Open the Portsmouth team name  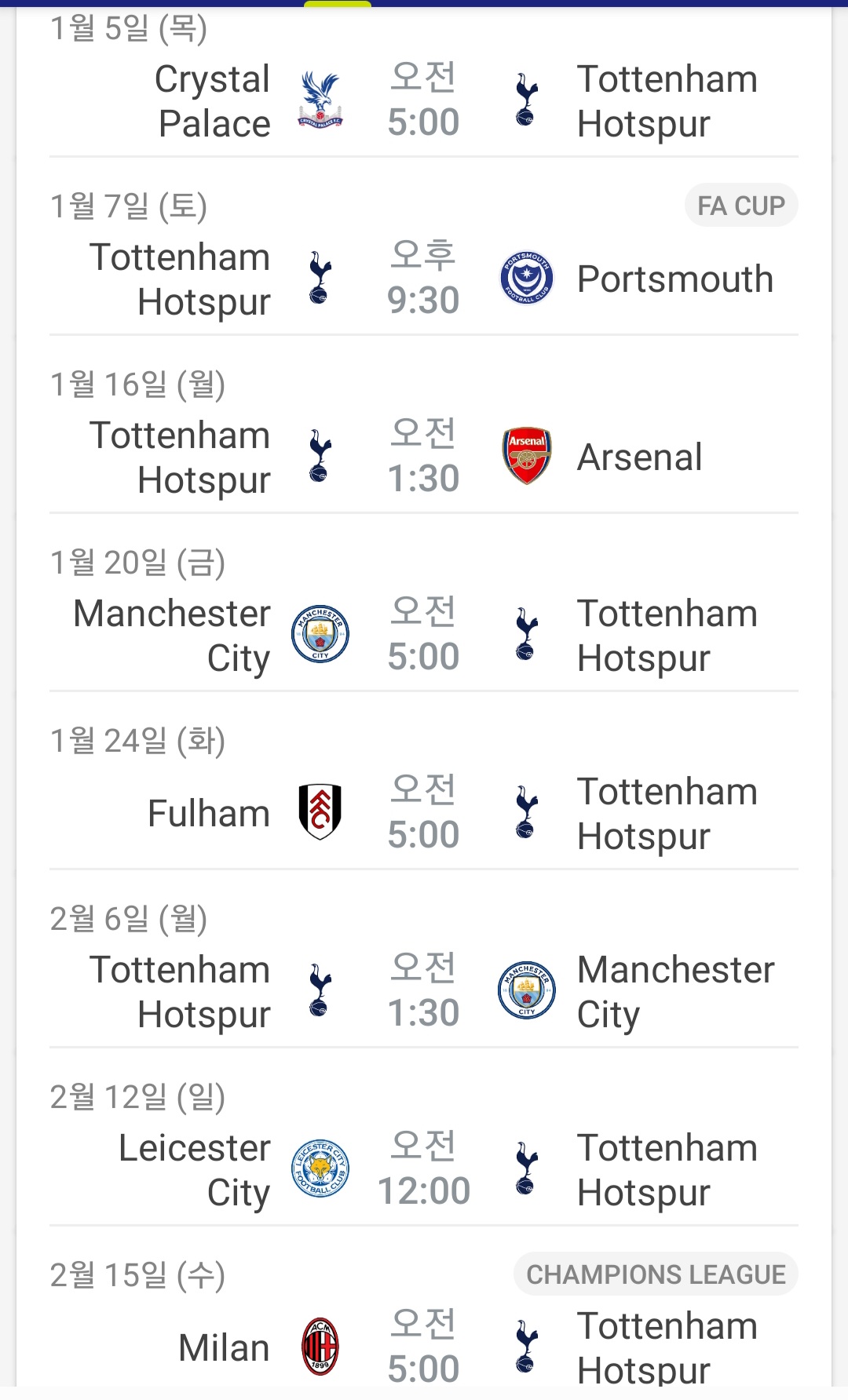pos(675,279)
